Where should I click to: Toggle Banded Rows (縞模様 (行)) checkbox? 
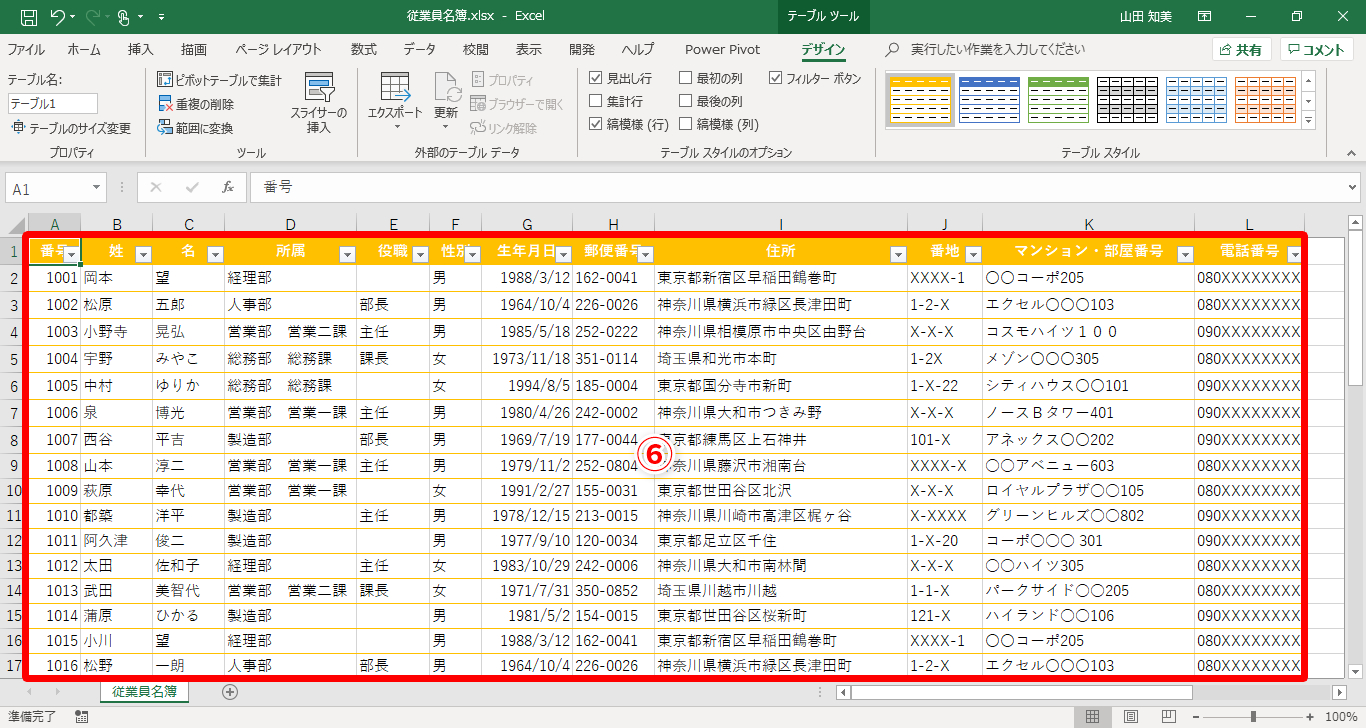click(596, 124)
